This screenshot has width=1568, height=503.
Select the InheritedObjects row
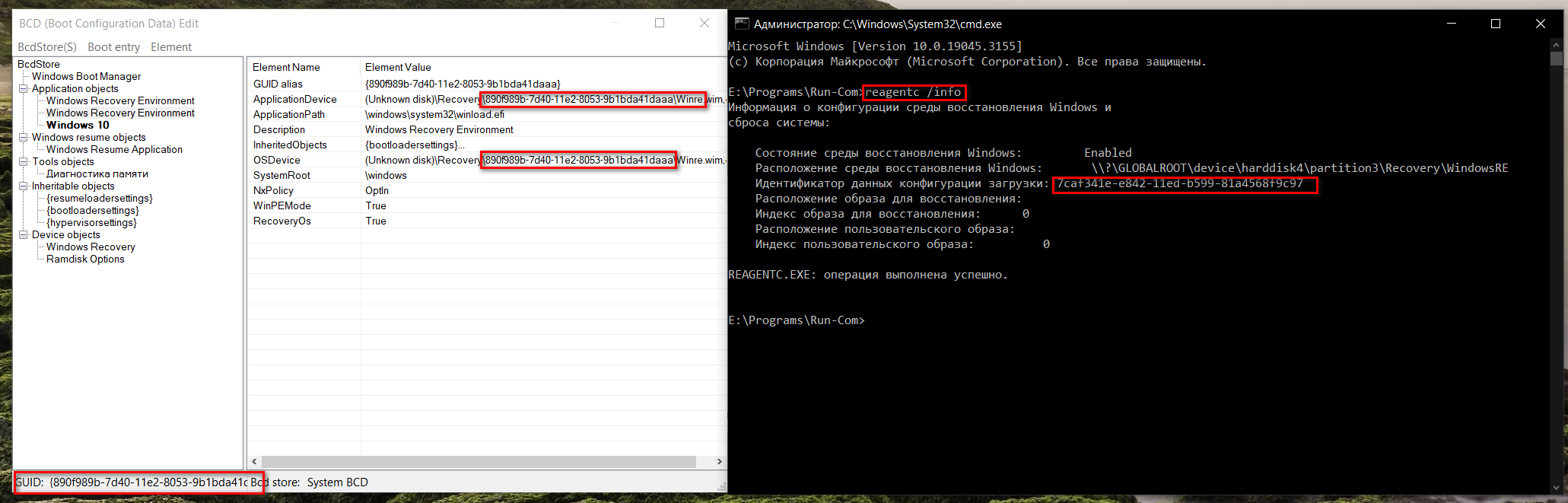(x=487, y=145)
